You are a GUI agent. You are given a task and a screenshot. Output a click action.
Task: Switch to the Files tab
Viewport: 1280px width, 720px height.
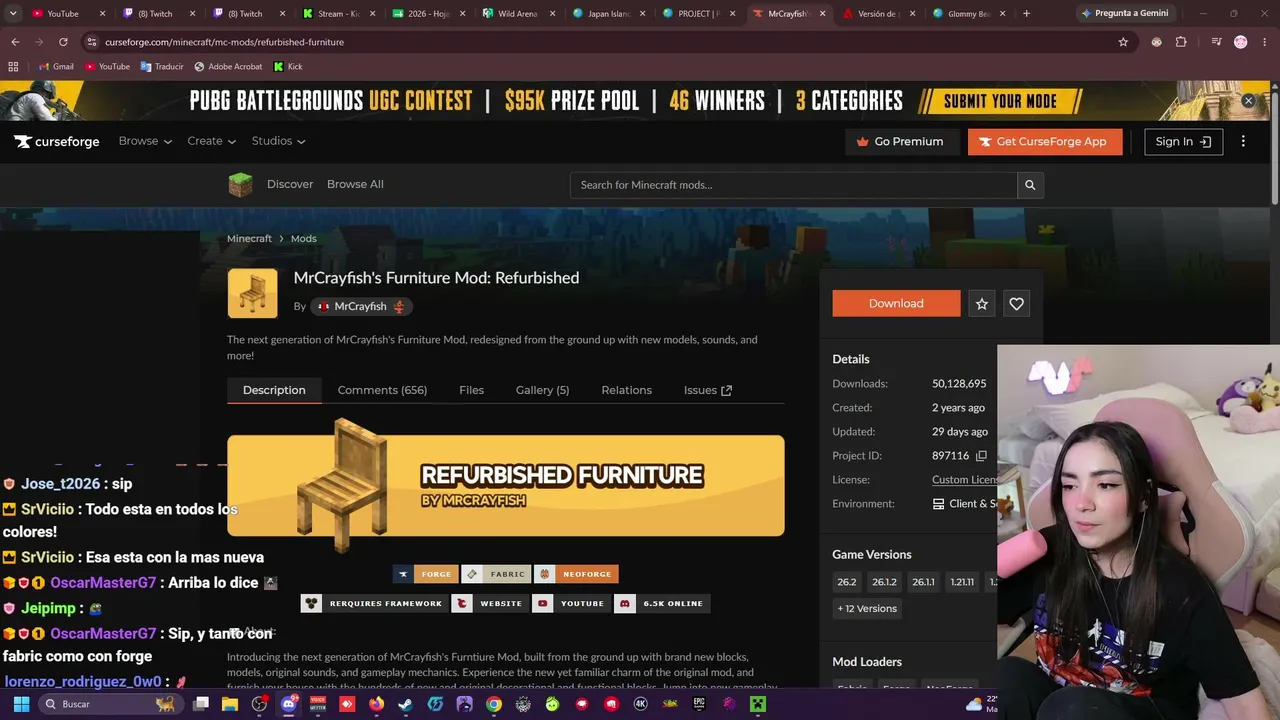click(x=471, y=390)
